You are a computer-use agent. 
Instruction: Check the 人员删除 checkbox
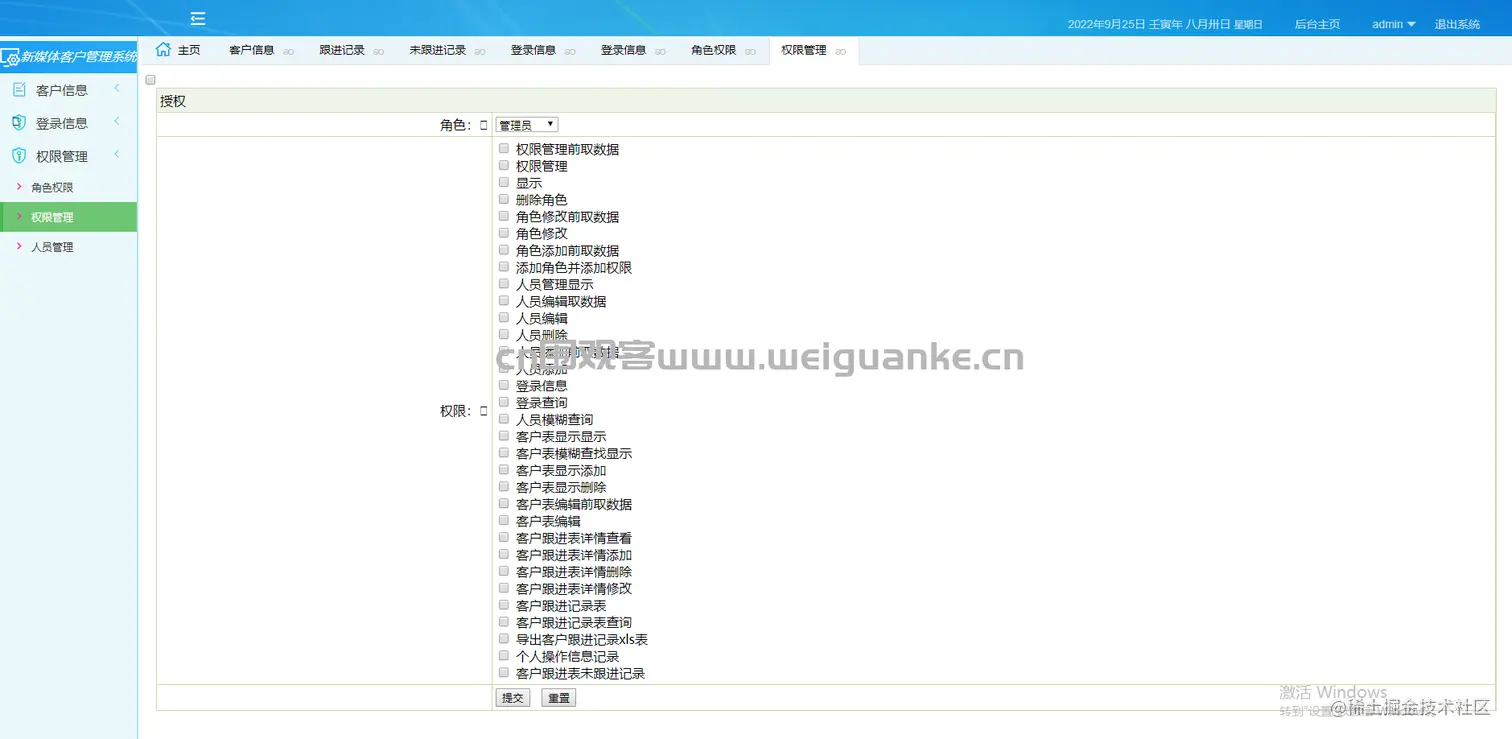pyautogui.click(x=504, y=334)
